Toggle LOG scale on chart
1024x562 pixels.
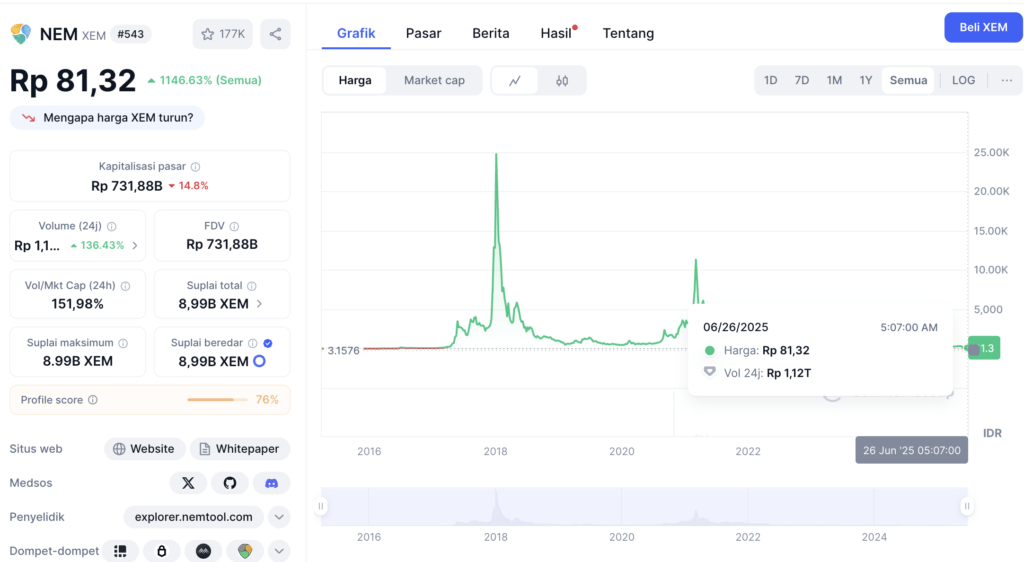[963, 80]
